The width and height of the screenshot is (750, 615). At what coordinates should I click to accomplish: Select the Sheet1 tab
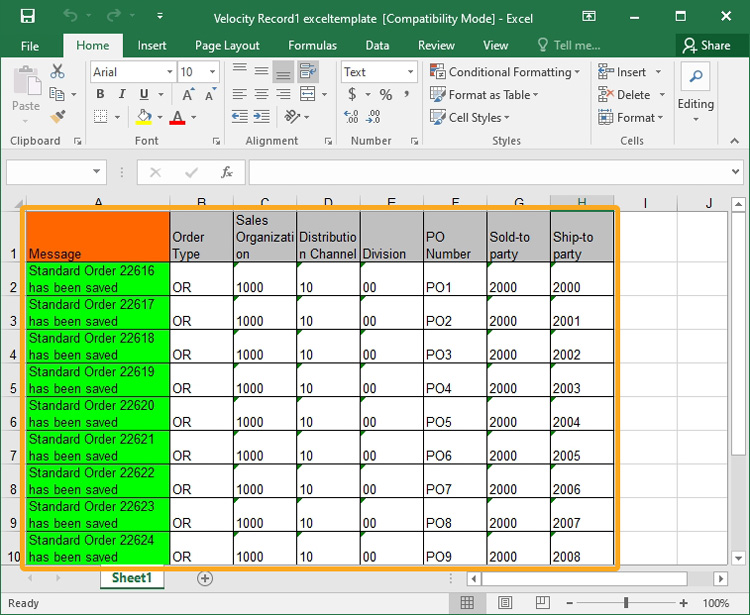132,578
